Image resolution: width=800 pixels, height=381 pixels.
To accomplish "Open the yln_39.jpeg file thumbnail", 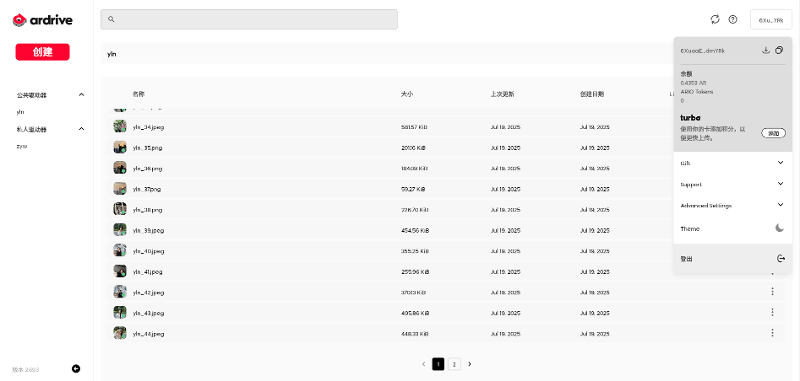I will 120,230.
